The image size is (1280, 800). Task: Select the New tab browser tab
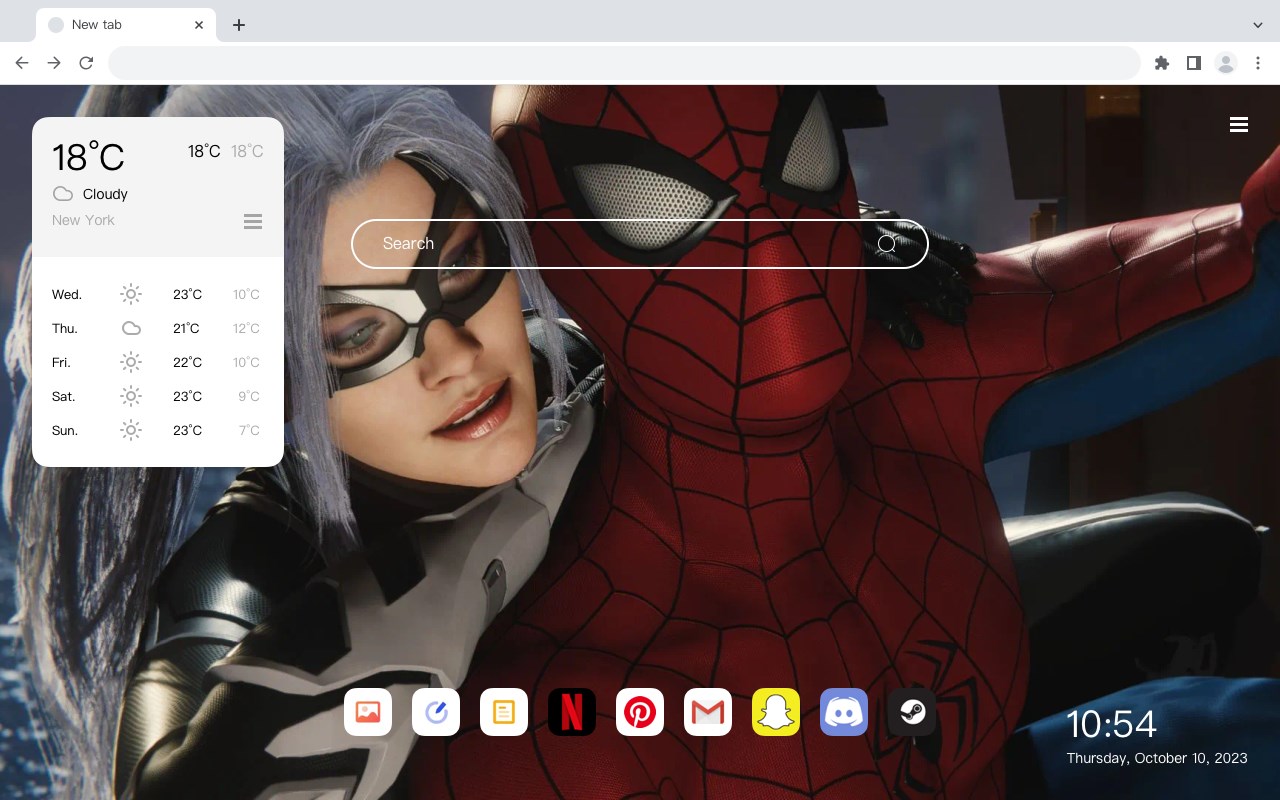[x=126, y=25]
